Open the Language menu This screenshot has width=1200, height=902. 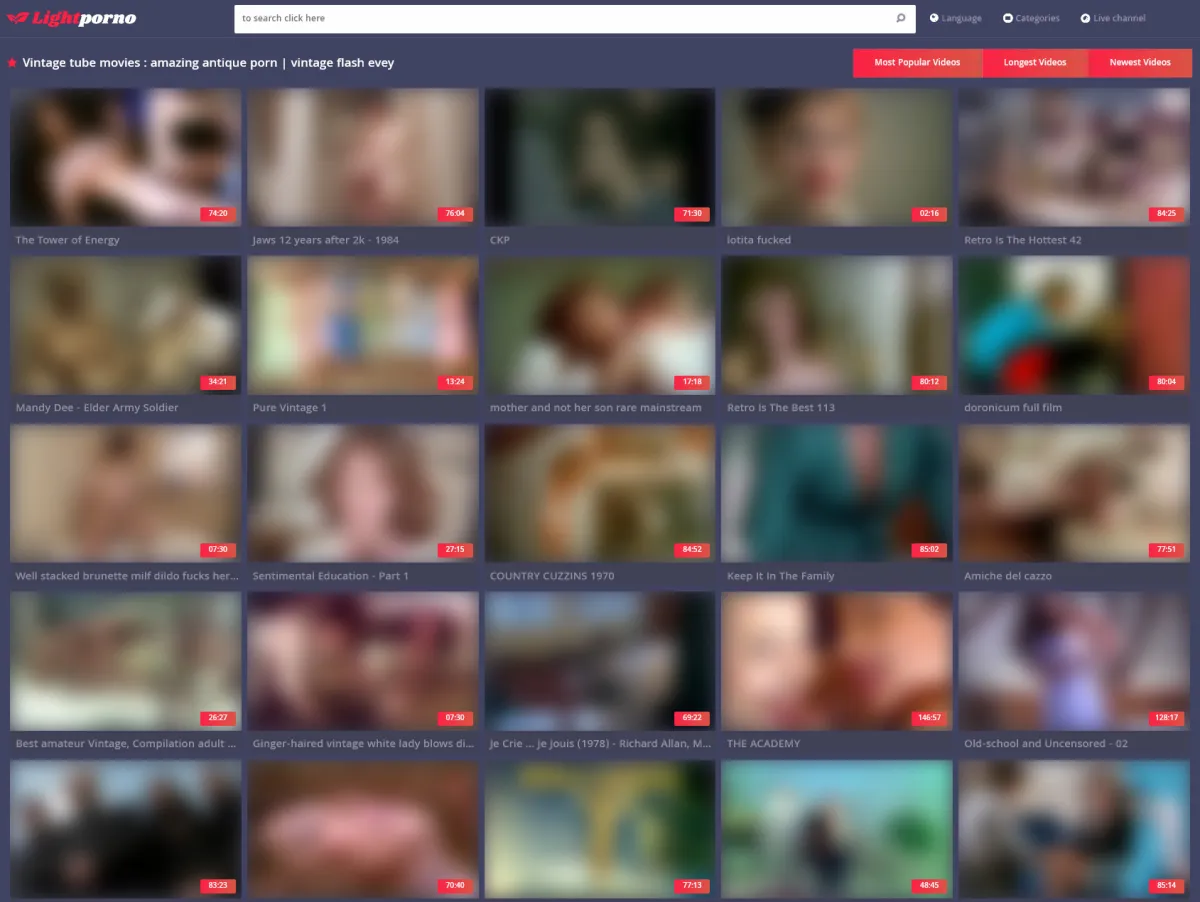tap(961, 18)
